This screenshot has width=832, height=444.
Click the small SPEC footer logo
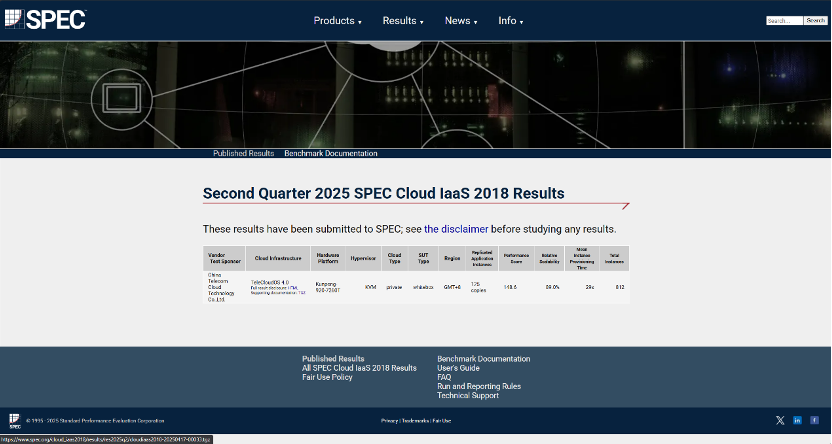15,421
